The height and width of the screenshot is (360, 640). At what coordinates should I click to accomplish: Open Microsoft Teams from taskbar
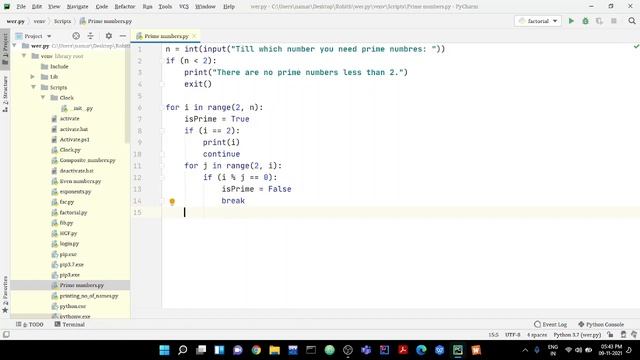coord(366,350)
